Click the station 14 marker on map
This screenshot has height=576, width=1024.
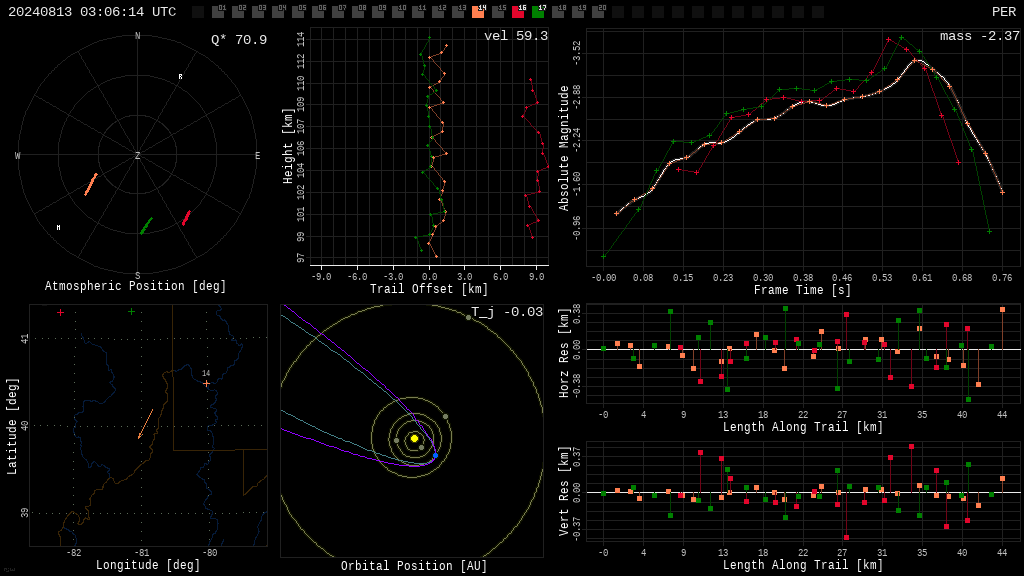click(x=206, y=383)
